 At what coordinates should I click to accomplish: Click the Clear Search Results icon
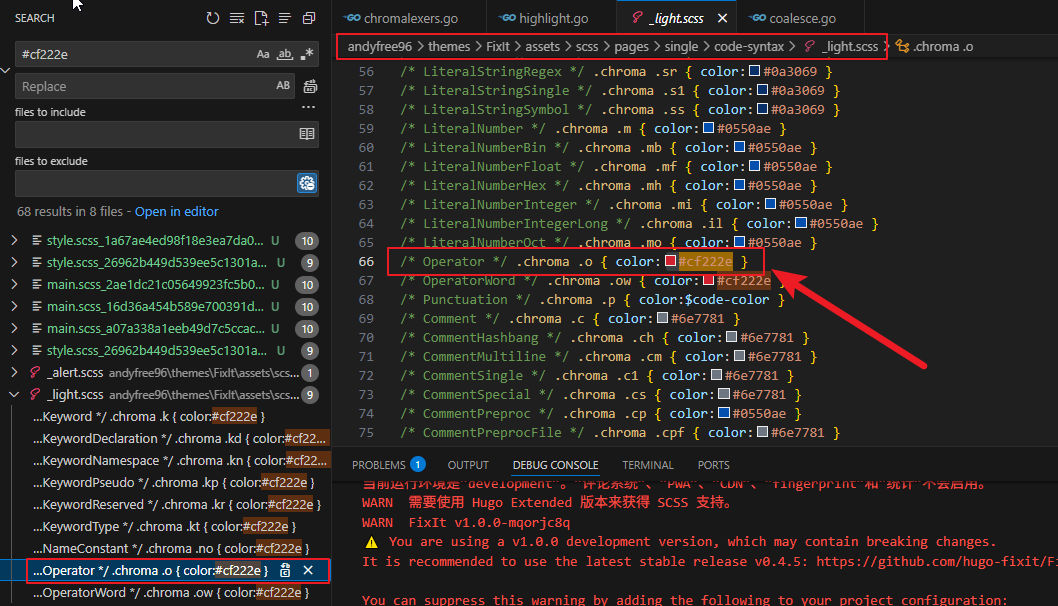click(x=237, y=18)
